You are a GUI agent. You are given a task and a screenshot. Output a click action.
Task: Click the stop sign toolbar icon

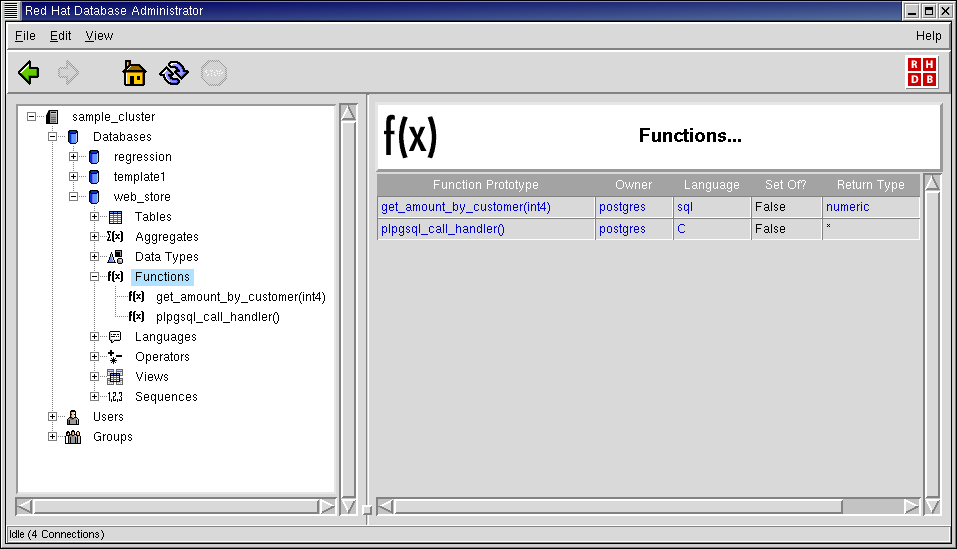(x=214, y=73)
